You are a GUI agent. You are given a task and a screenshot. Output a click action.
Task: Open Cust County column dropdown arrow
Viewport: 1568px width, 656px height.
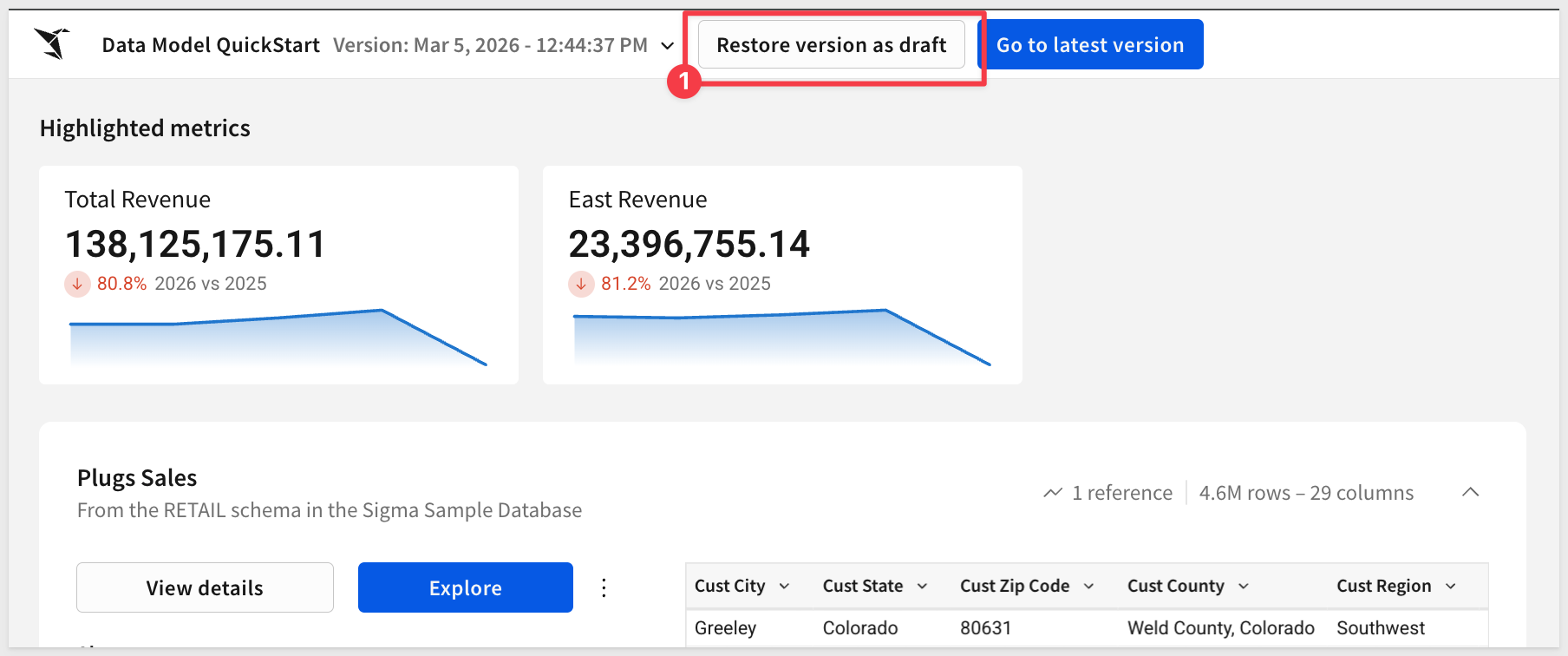(1243, 587)
